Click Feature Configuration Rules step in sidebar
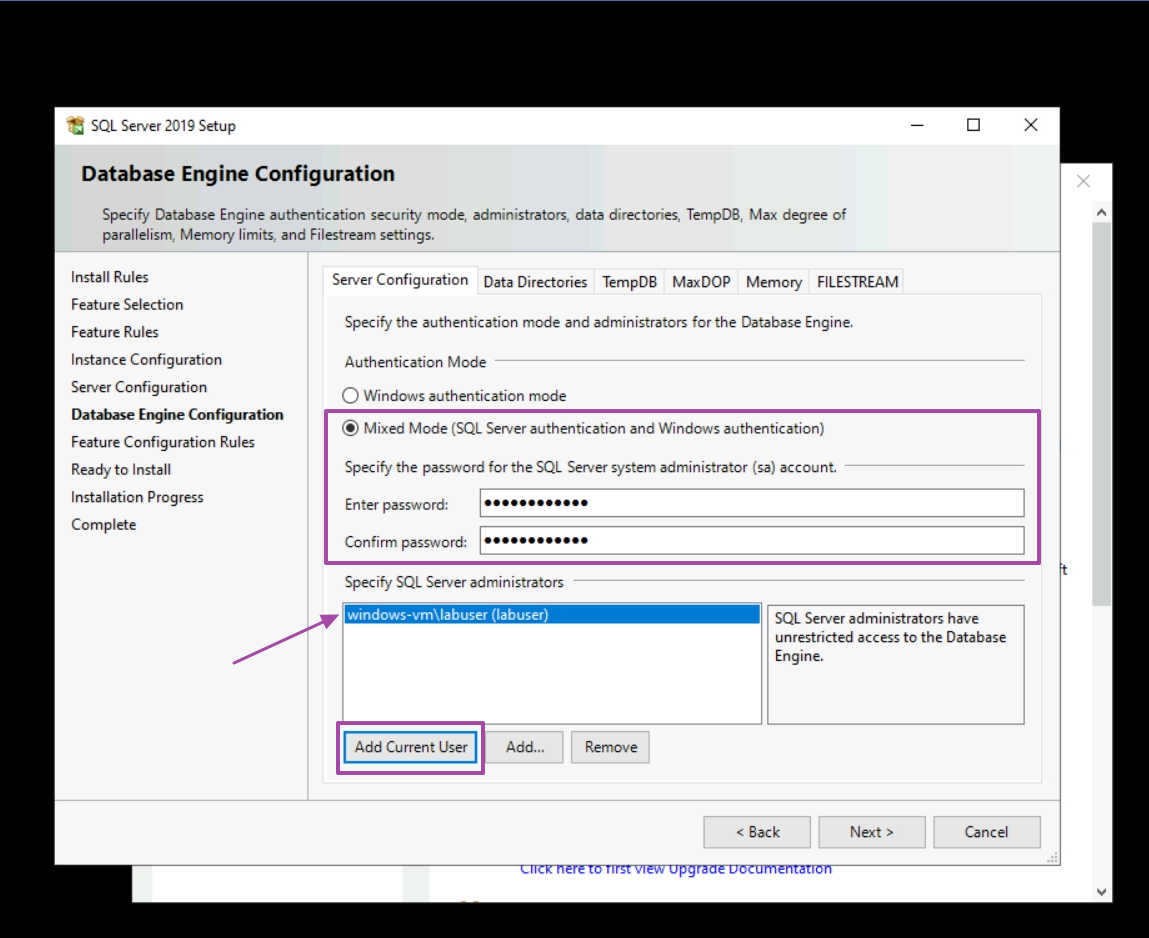 click(x=163, y=442)
